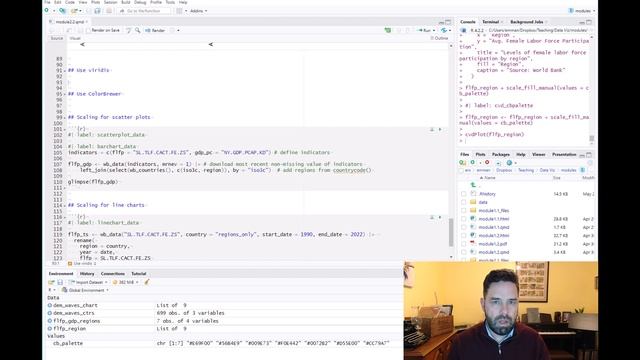
Task: Open the Global Environment dropdown
Action: pyautogui.click(x=85, y=290)
